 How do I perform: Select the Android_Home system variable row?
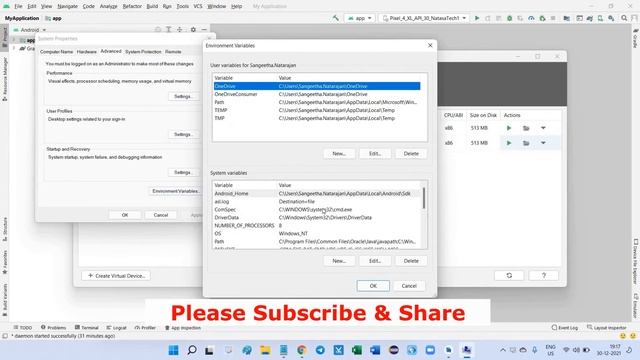(x=317, y=193)
